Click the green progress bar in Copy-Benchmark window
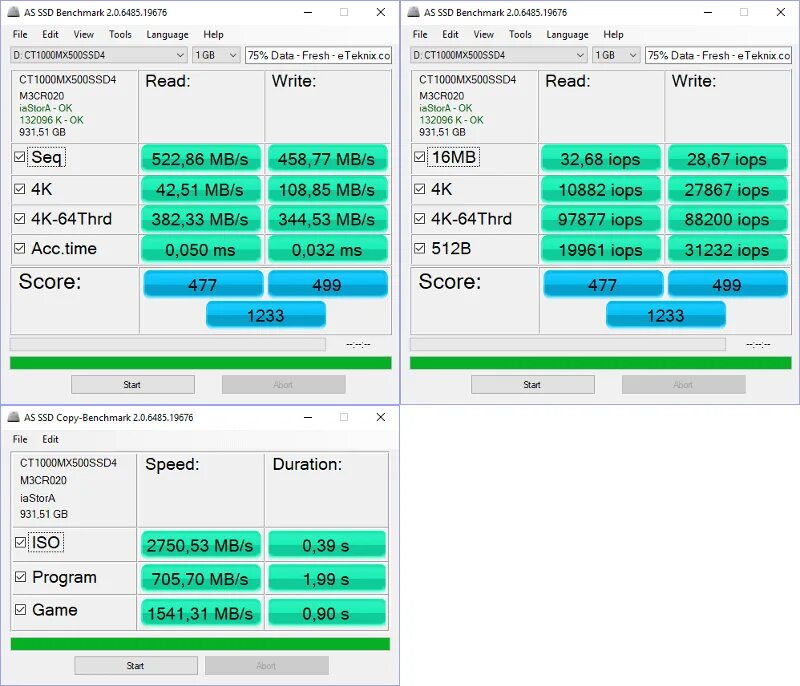 coord(200,644)
